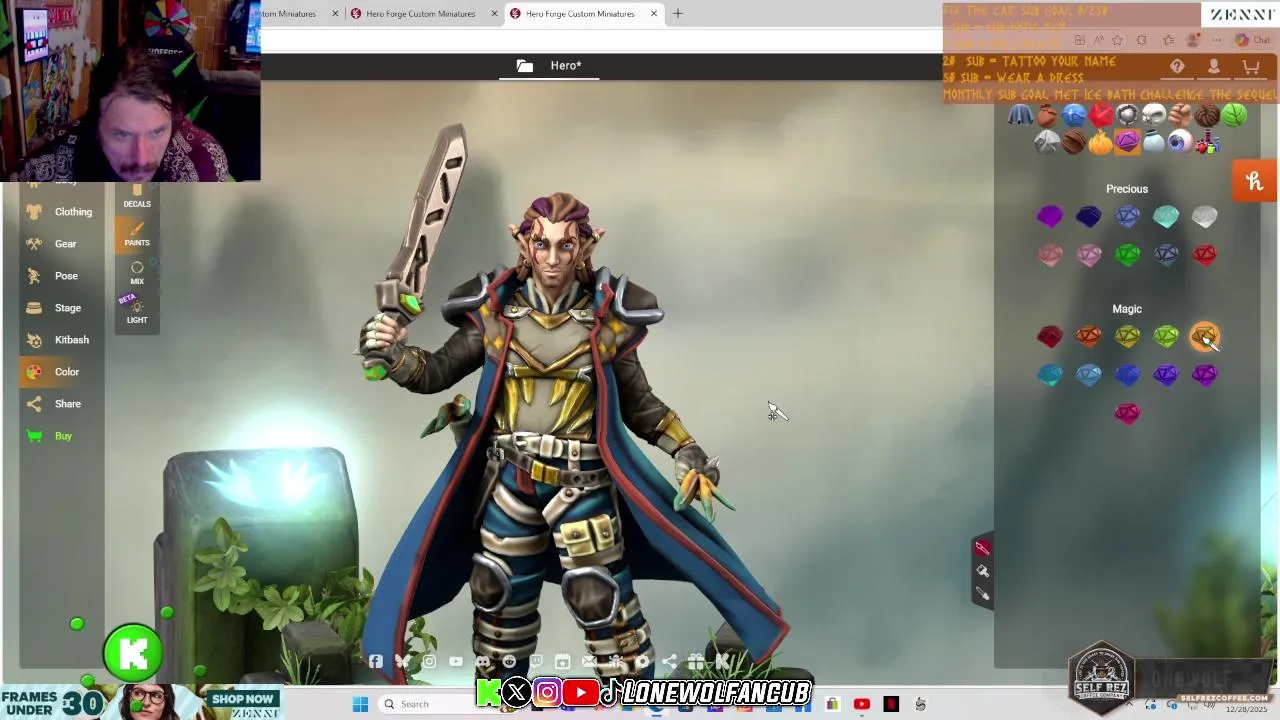
Task: Apply the teal Precious gem swatch
Action: (1166, 217)
